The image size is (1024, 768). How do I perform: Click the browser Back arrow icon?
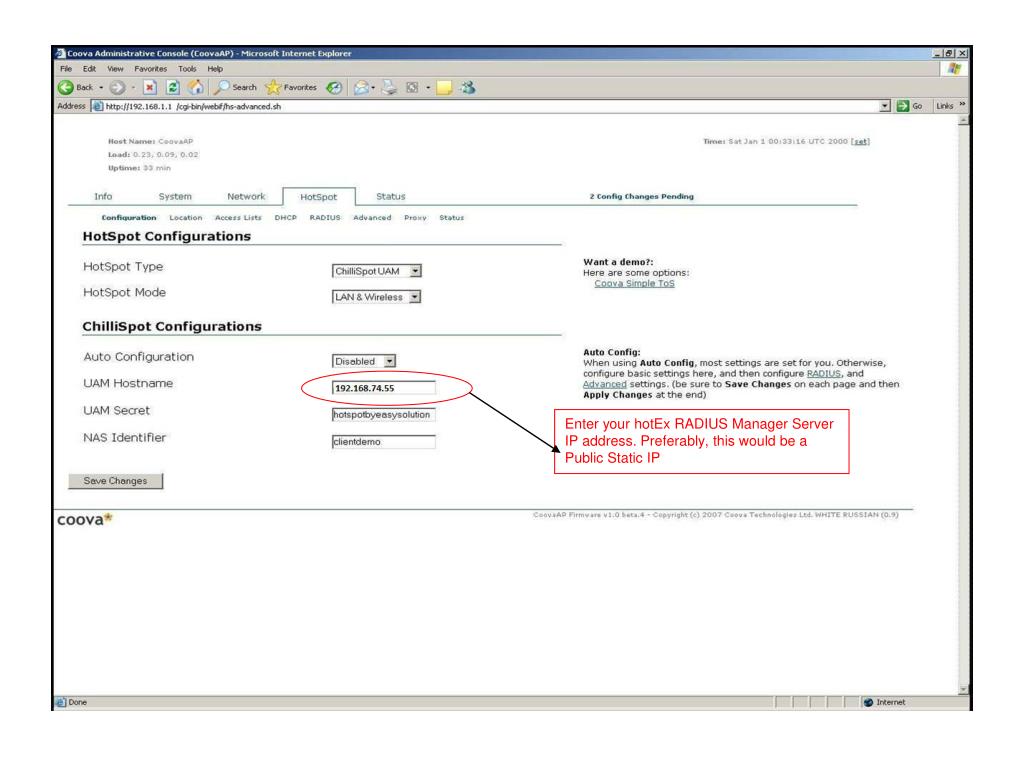pyautogui.click(x=66, y=87)
